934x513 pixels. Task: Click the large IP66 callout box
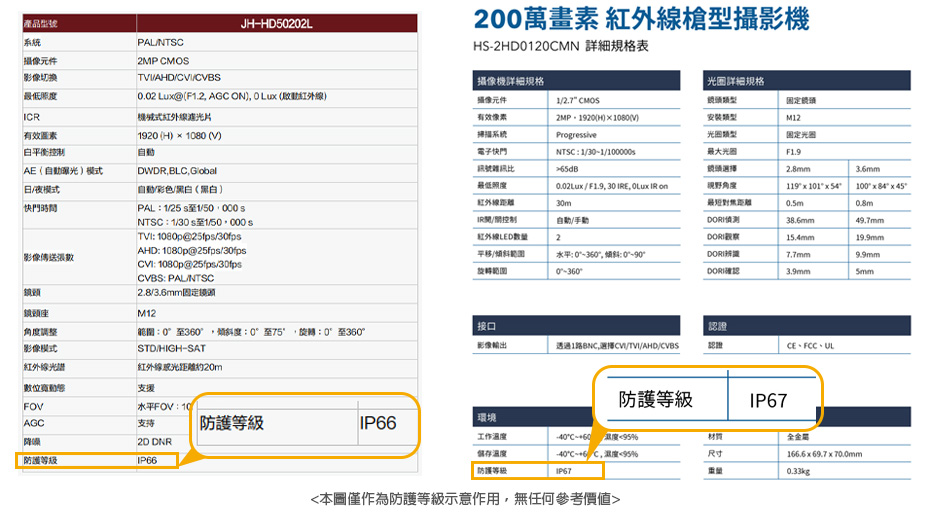tap(306, 425)
